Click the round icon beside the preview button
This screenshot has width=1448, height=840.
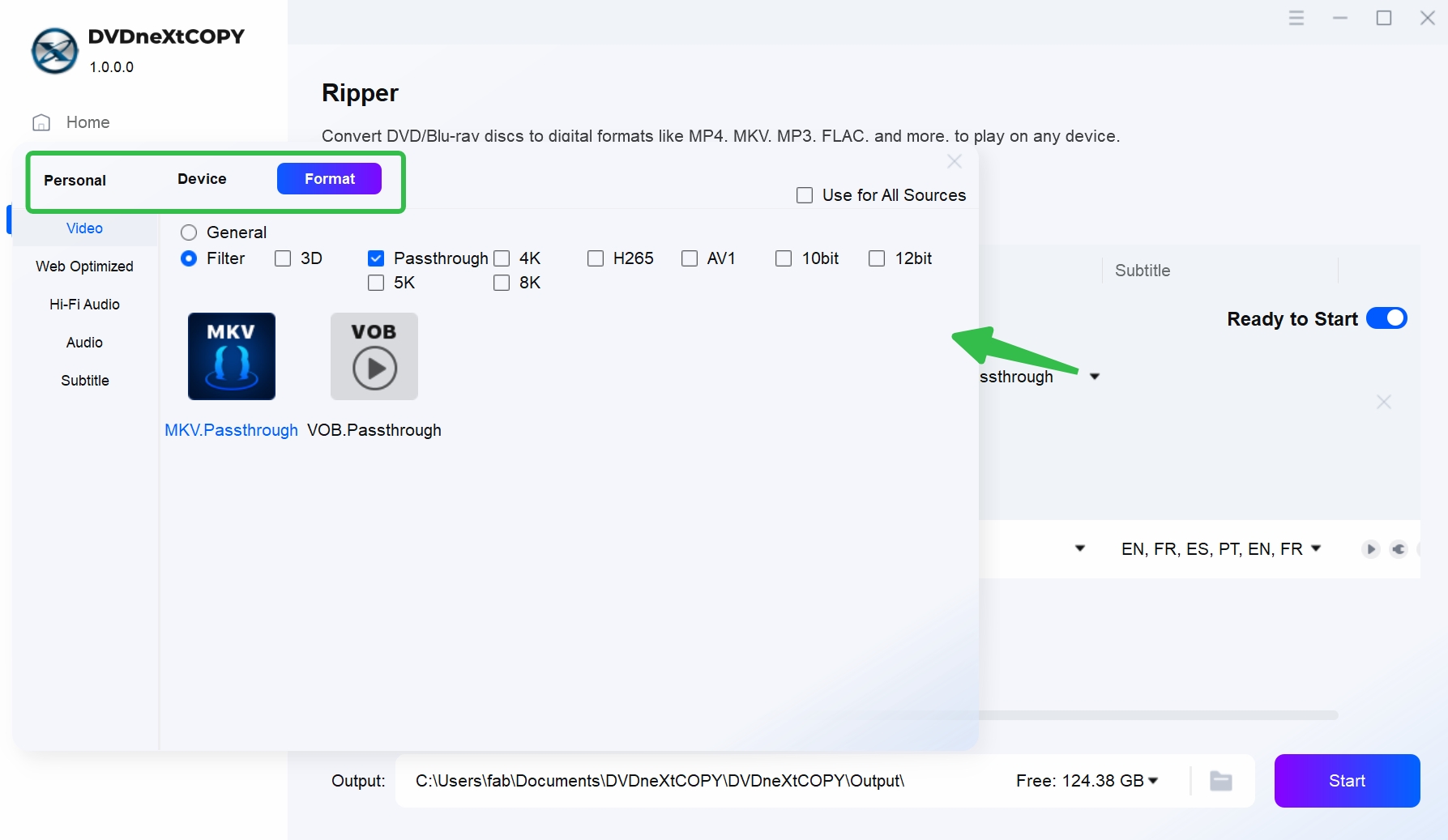pyautogui.click(x=1399, y=549)
